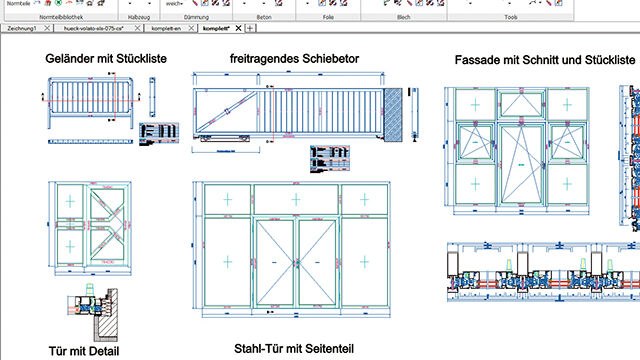Click the Normteile label button
This screenshot has width=640, height=360.
click(18, 3)
